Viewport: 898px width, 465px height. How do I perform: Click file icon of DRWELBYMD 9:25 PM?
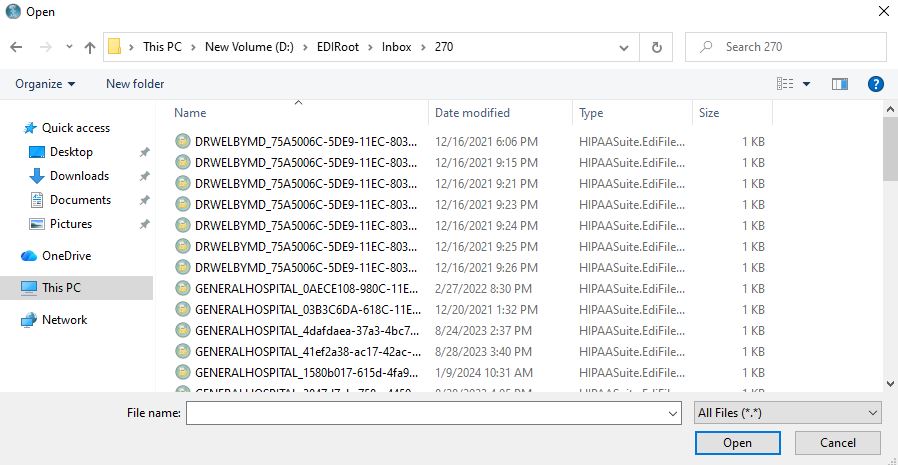click(x=183, y=247)
